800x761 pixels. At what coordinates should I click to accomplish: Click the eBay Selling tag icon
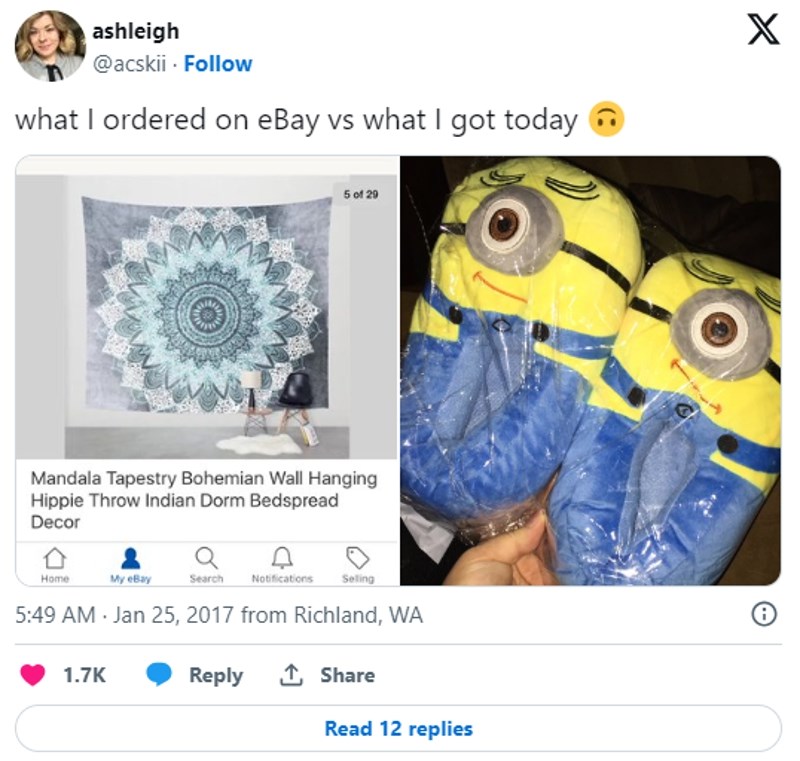coord(357,557)
